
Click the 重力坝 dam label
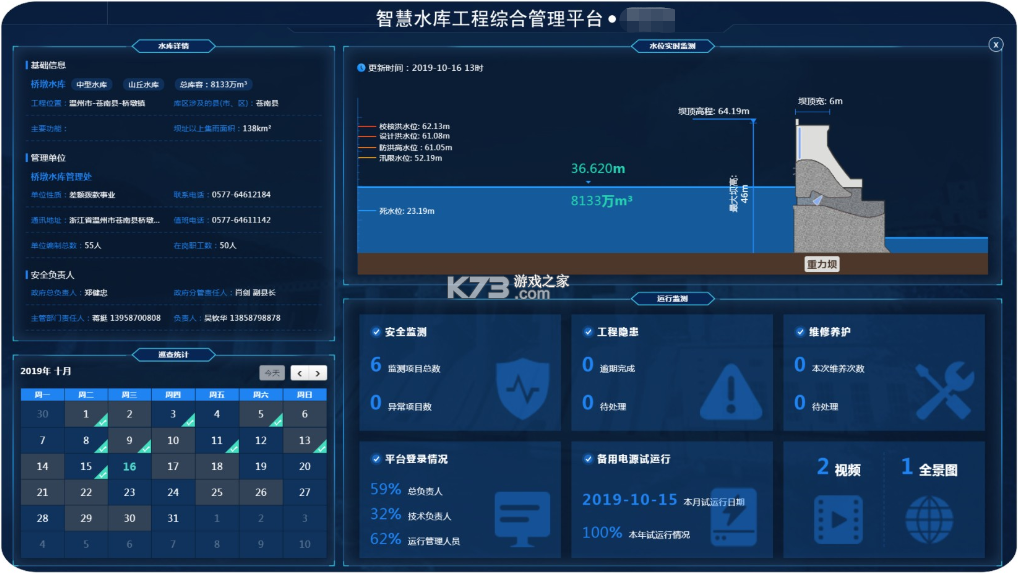tap(822, 264)
